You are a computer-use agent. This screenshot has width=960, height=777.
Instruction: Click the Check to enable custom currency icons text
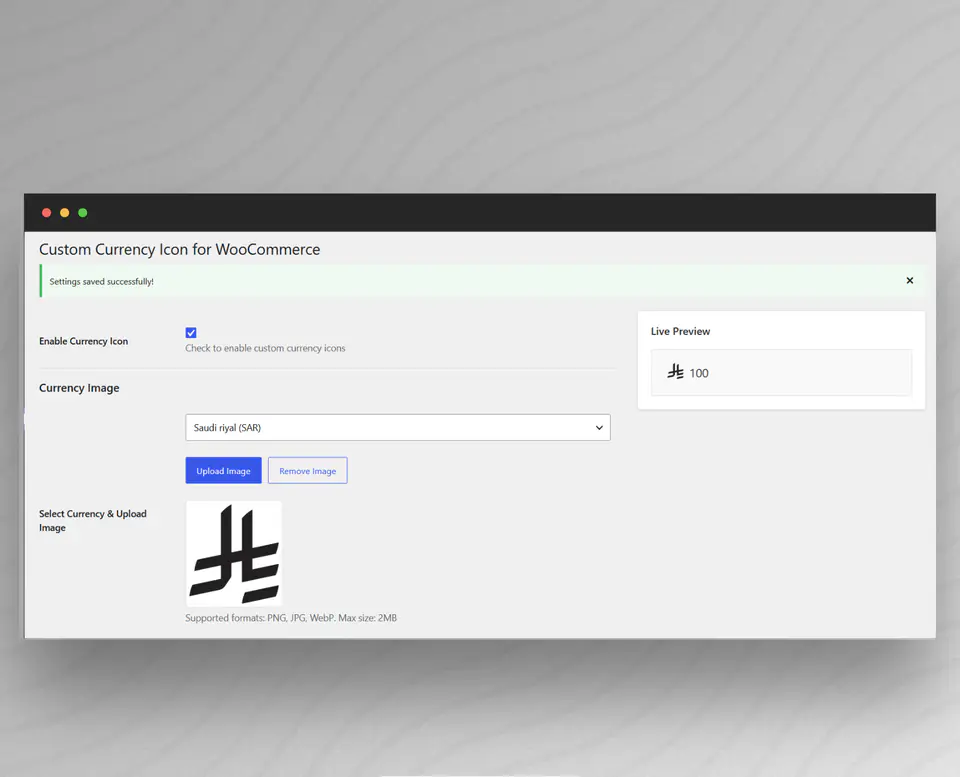pos(265,348)
